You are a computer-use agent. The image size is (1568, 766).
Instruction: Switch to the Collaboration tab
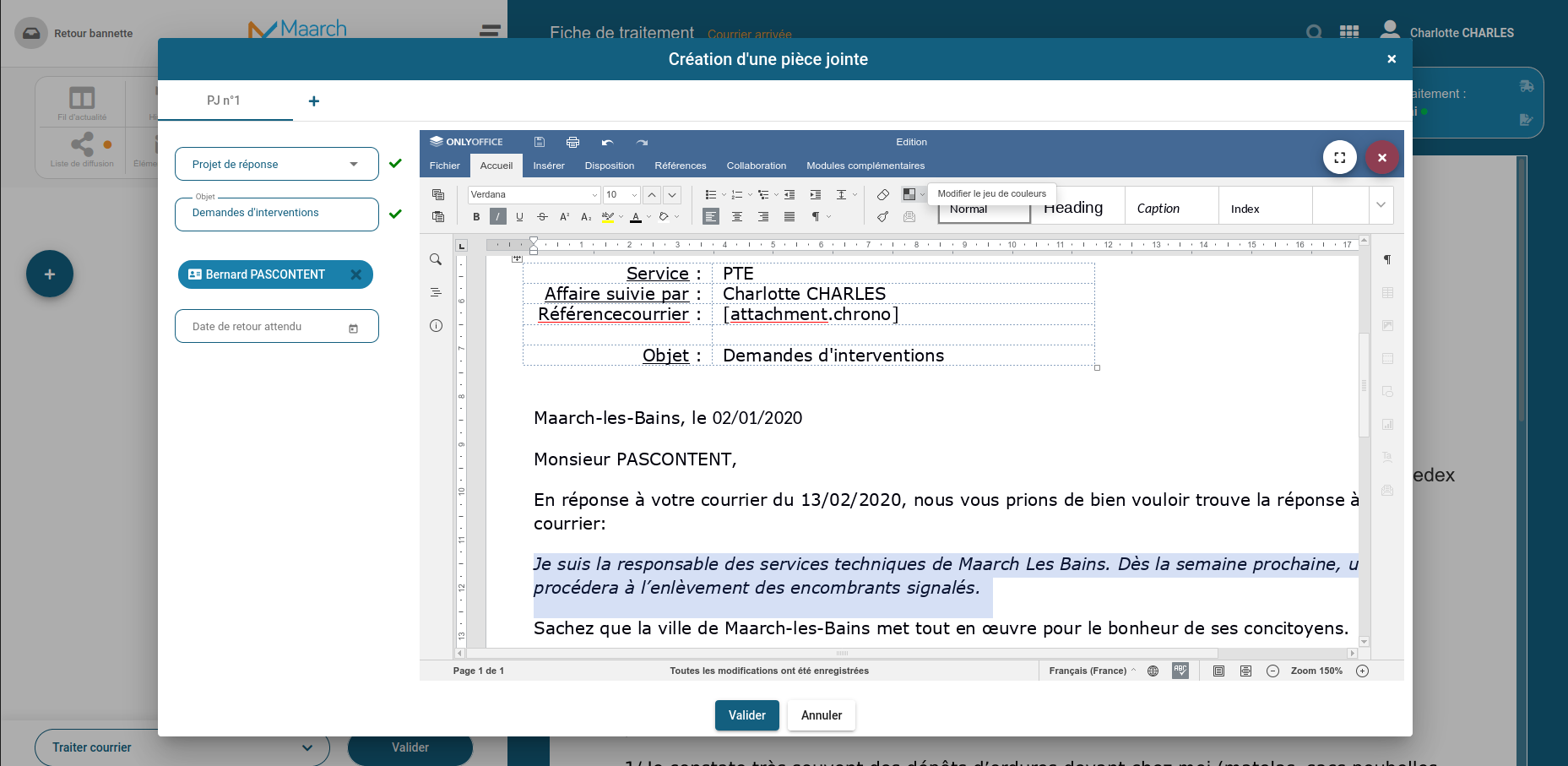tap(757, 166)
